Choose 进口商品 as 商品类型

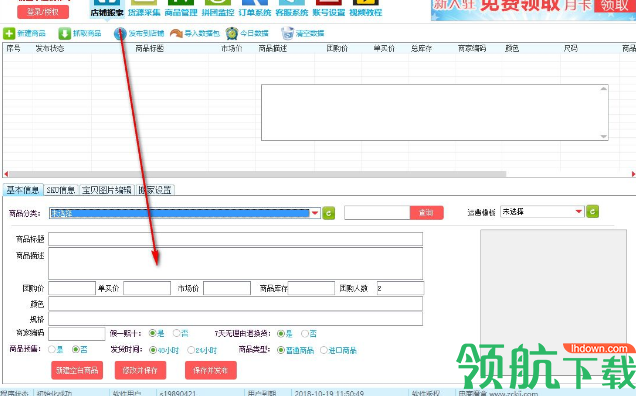[324, 350]
